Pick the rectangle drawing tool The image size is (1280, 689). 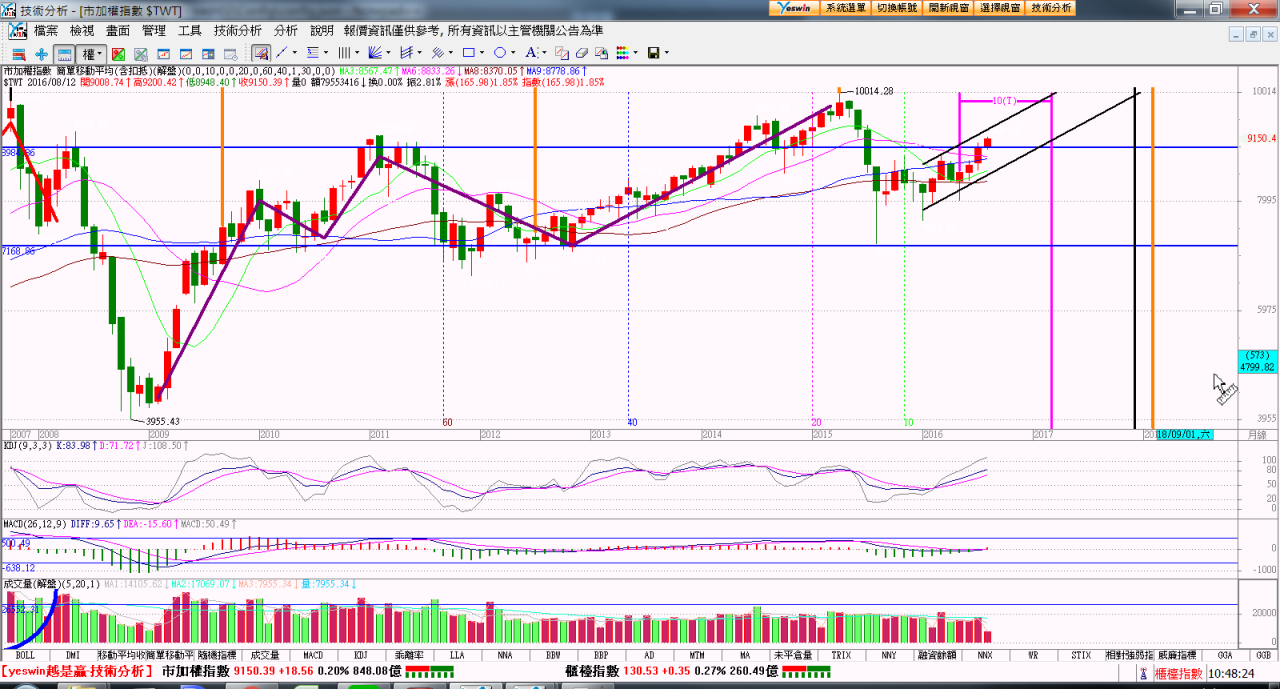[468, 52]
